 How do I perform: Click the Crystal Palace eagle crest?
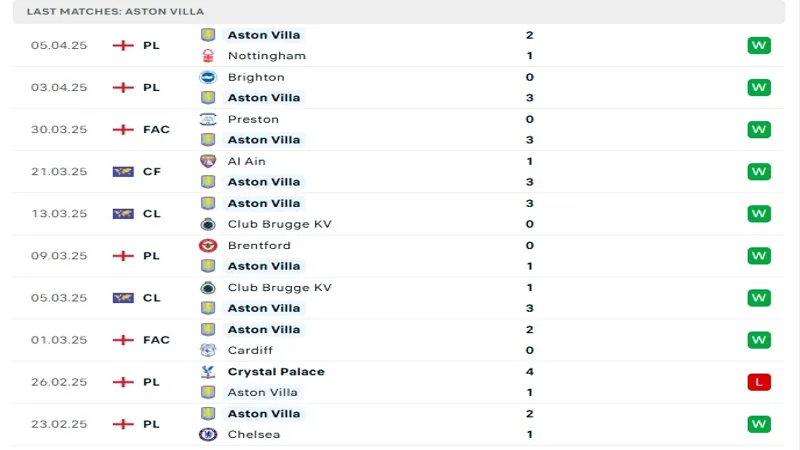pyautogui.click(x=208, y=372)
